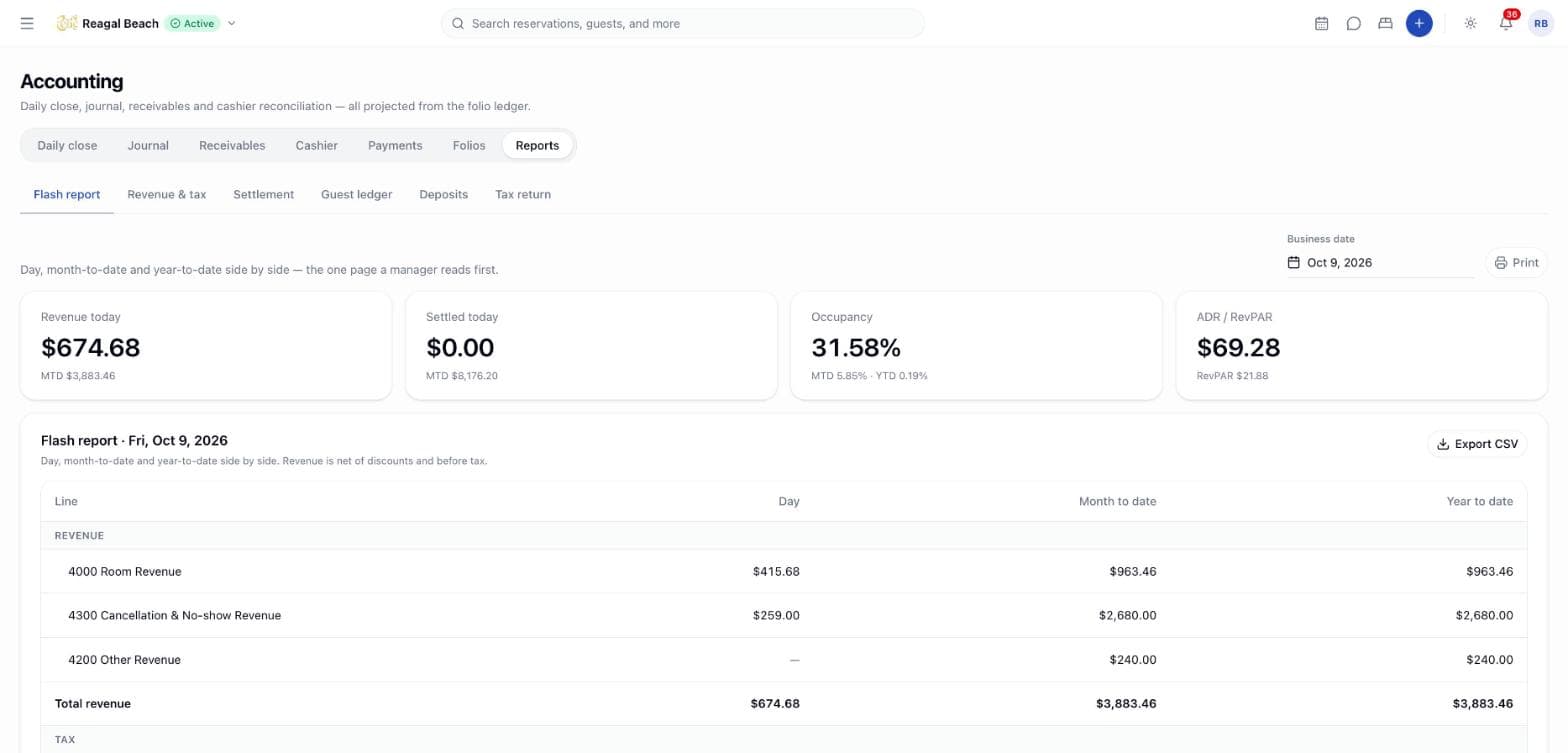Screen dimensions: 1568x753
Task: Open the hamburger navigation menu
Action: tap(27, 23)
